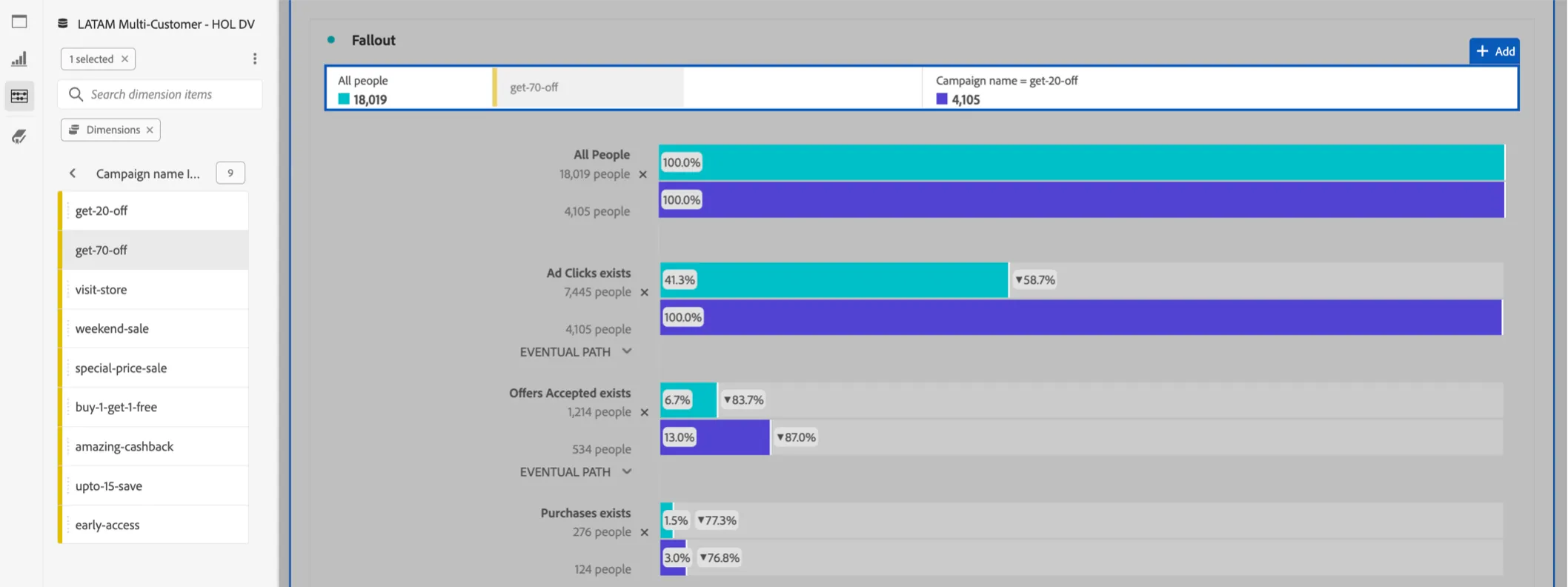This screenshot has height=587, width=1568.
Task: Click the All people teal color swatch
Action: pos(344,99)
